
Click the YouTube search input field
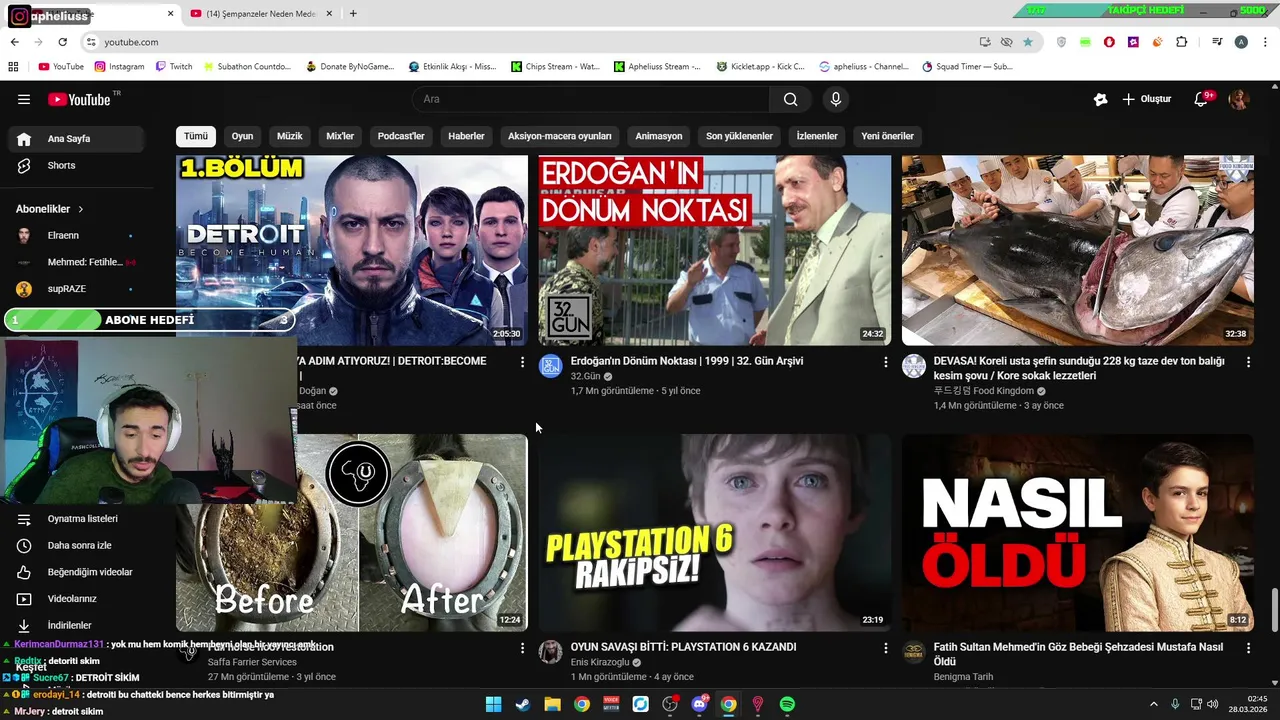pos(590,99)
